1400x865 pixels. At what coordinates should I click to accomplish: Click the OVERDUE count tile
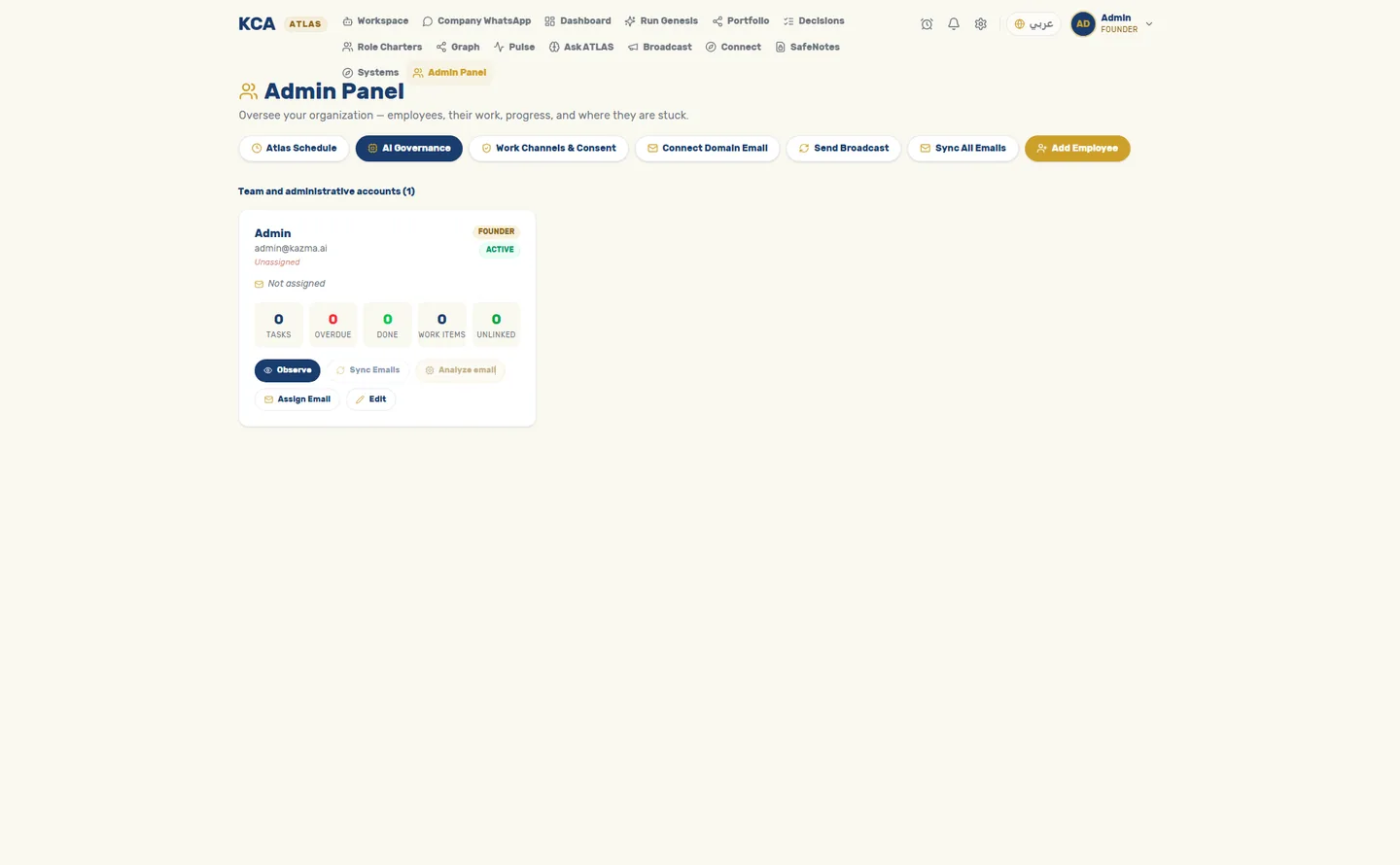[x=332, y=325]
